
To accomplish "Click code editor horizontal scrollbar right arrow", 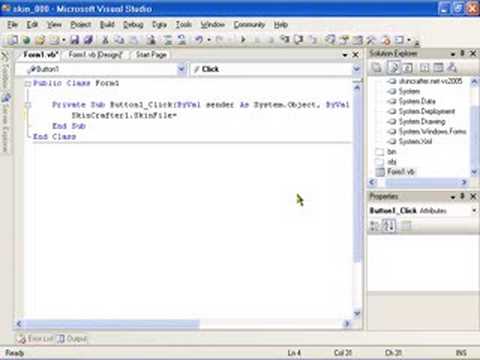I will pyautogui.click(x=347, y=323).
